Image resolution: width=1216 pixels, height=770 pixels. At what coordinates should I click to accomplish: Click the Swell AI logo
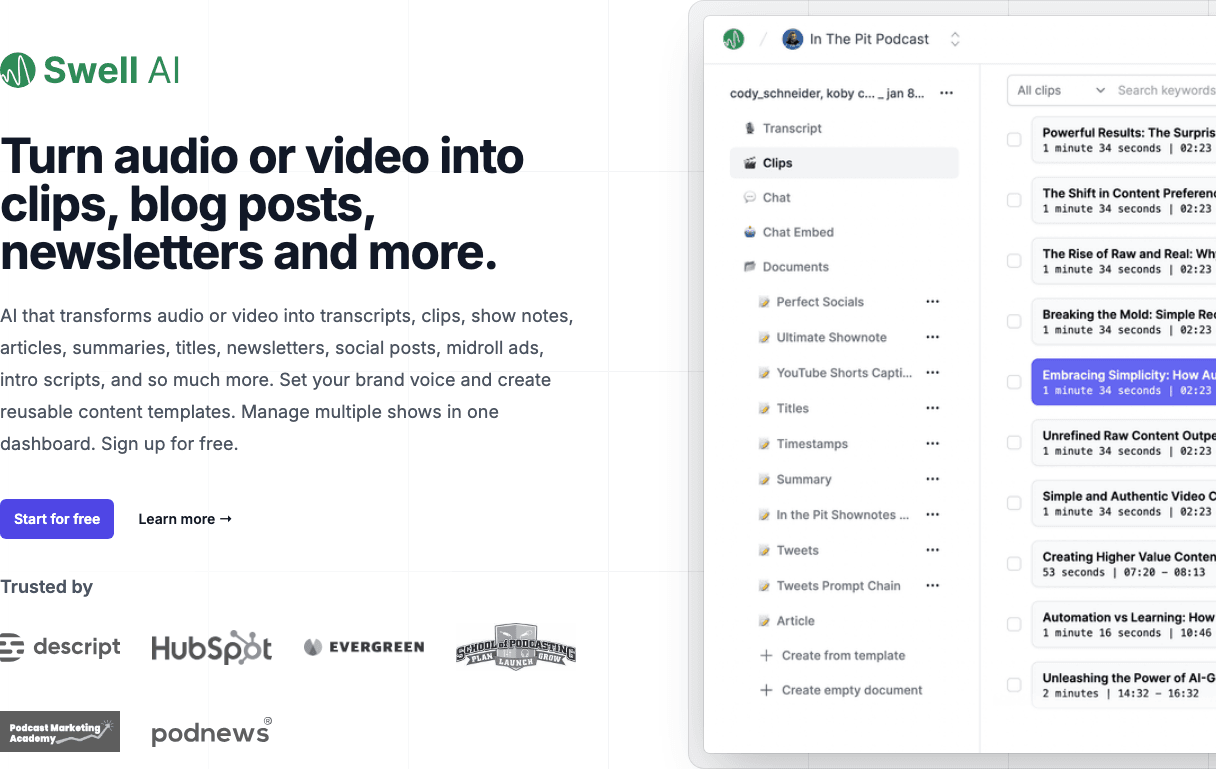click(90, 70)
